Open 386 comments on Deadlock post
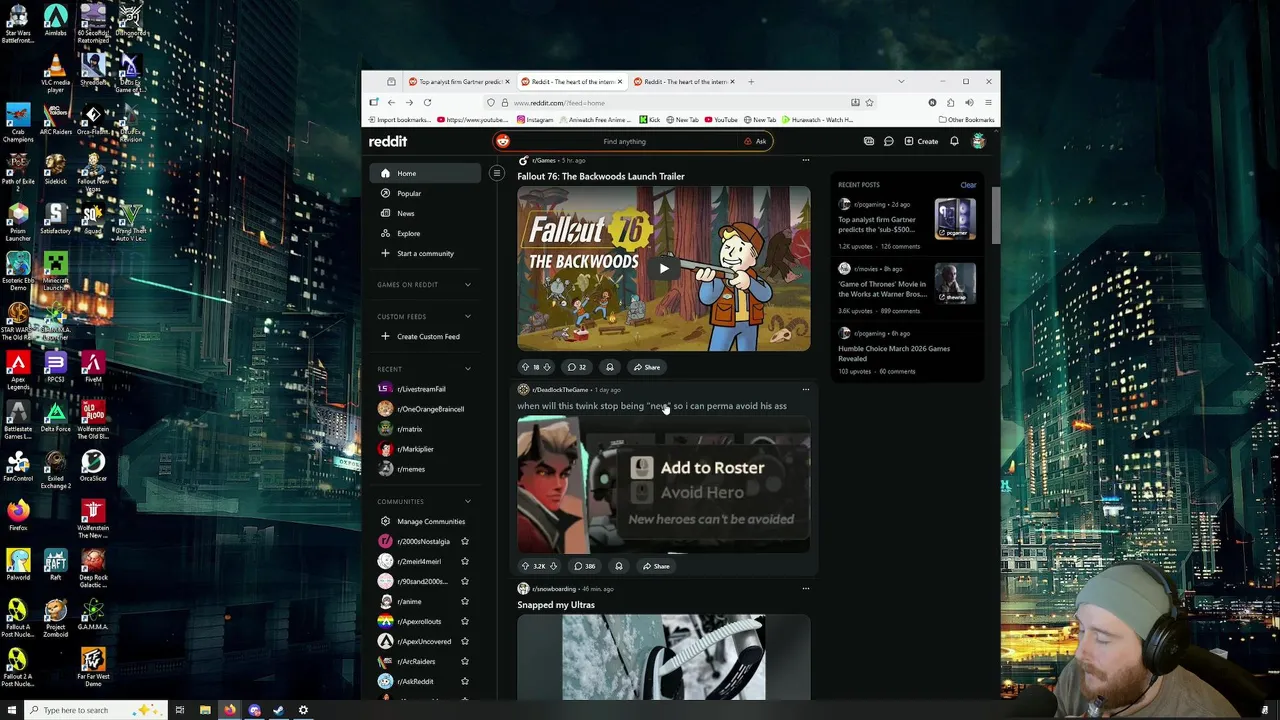This screenshot has width=1280, height=720. (585, 566)
